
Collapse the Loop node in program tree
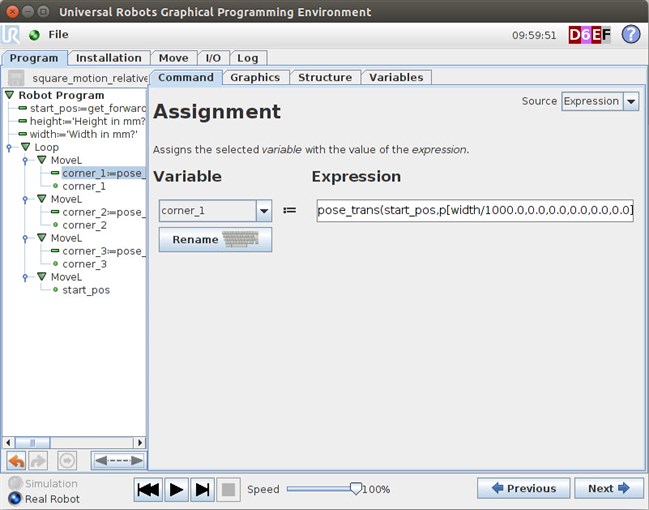pos(26,147)
